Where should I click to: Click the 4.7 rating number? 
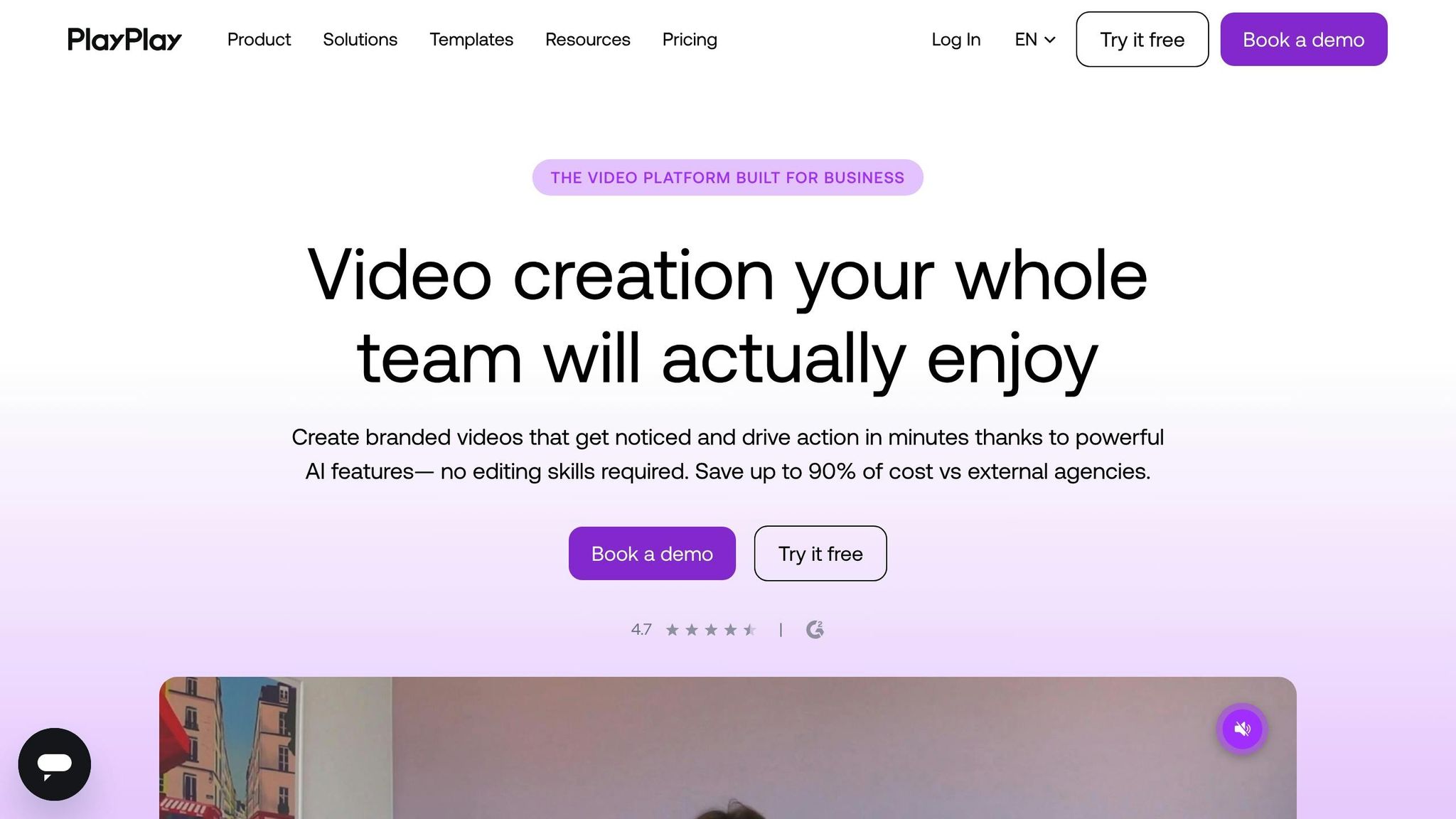click(x=641, y=630)
